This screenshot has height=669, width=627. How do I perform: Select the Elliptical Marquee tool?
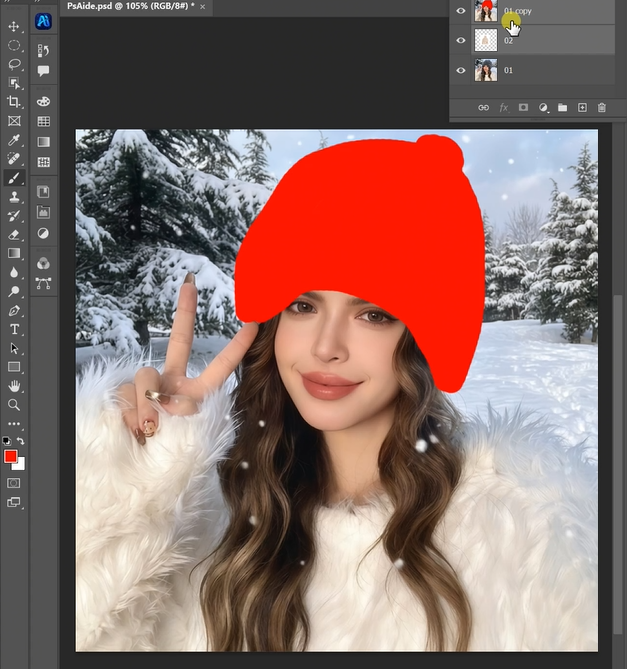pyautogui.click(x=14, y=45)
